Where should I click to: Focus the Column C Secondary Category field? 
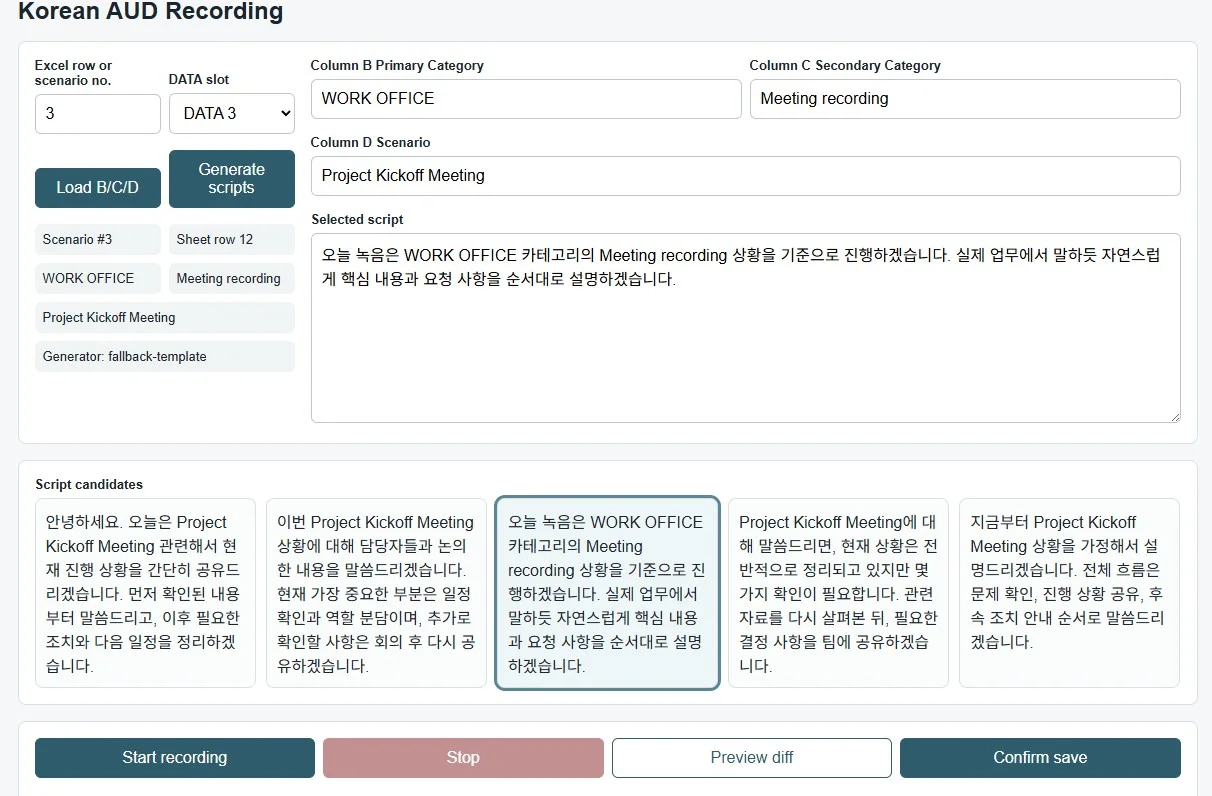pyautogui.click(x=965, y=99)
